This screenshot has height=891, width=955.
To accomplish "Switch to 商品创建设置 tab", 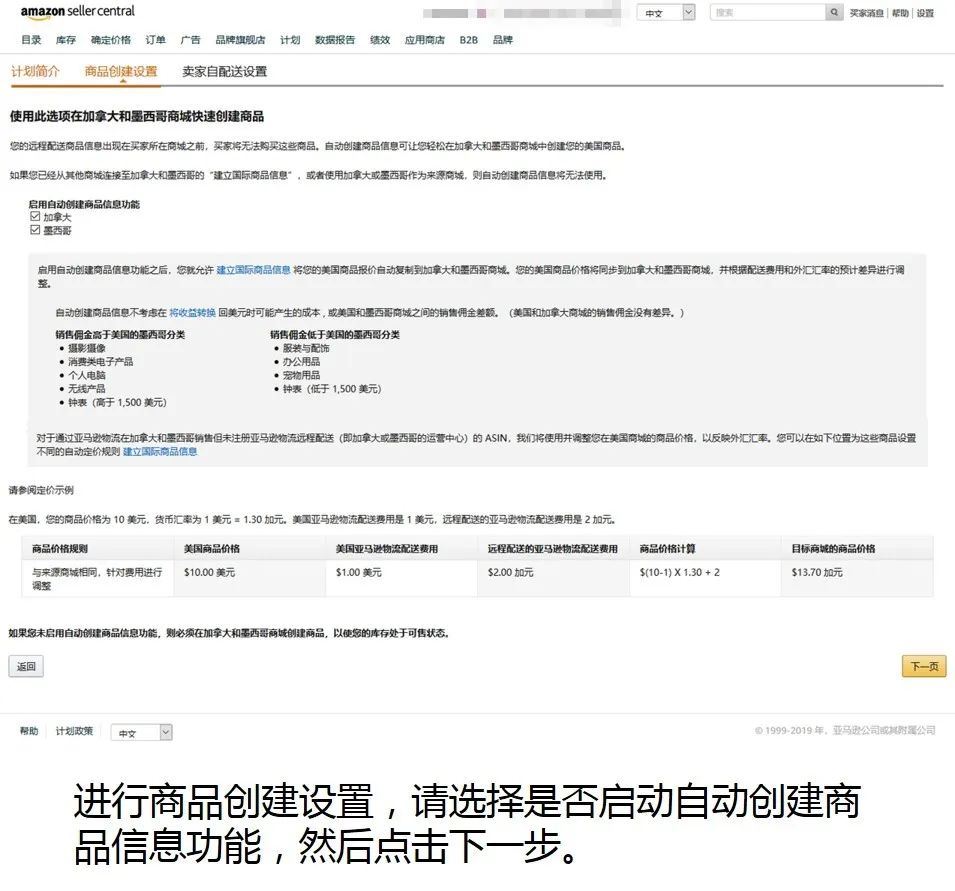I will click(x=121, y=71).
